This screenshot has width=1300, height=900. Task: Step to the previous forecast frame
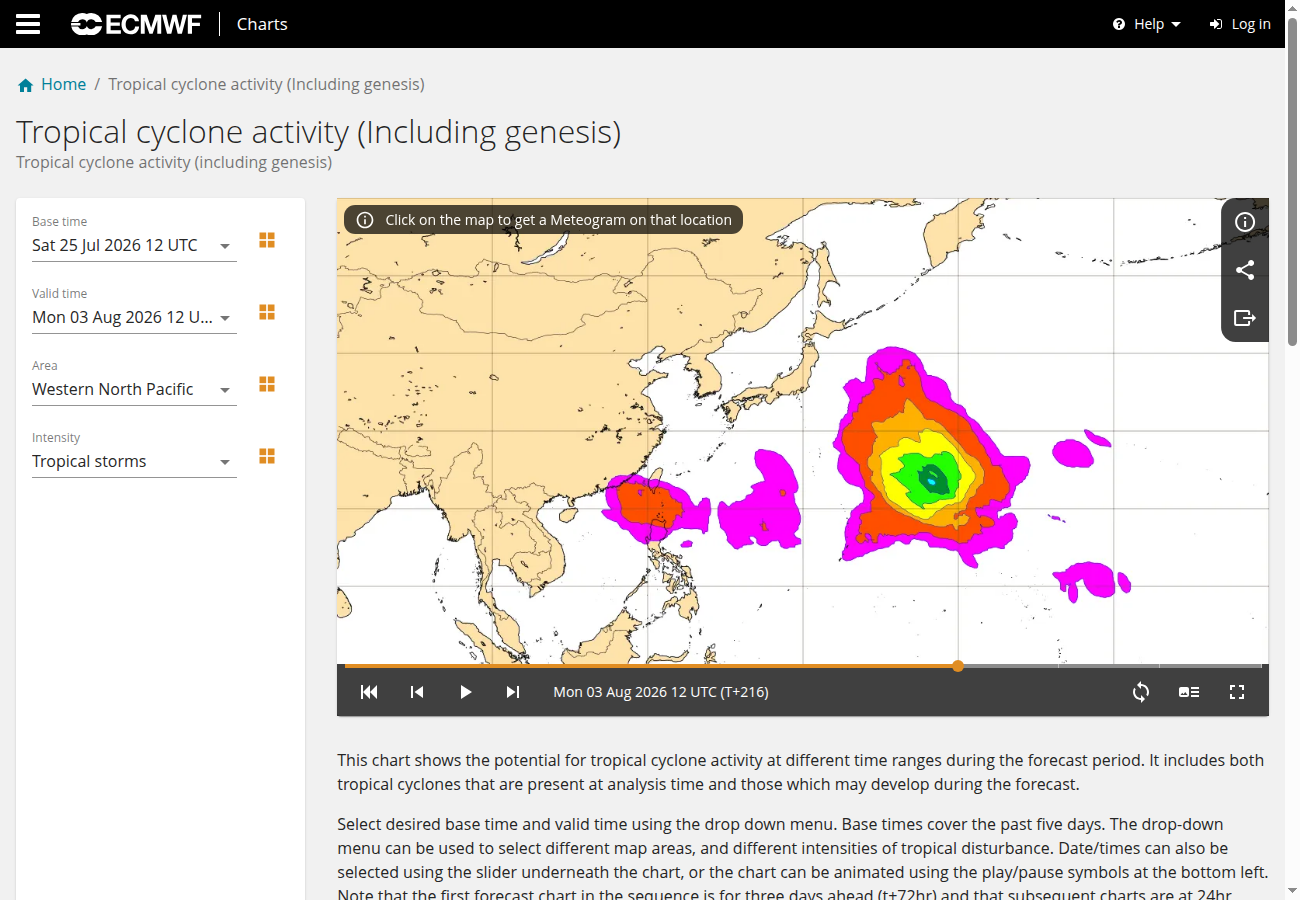417,692
